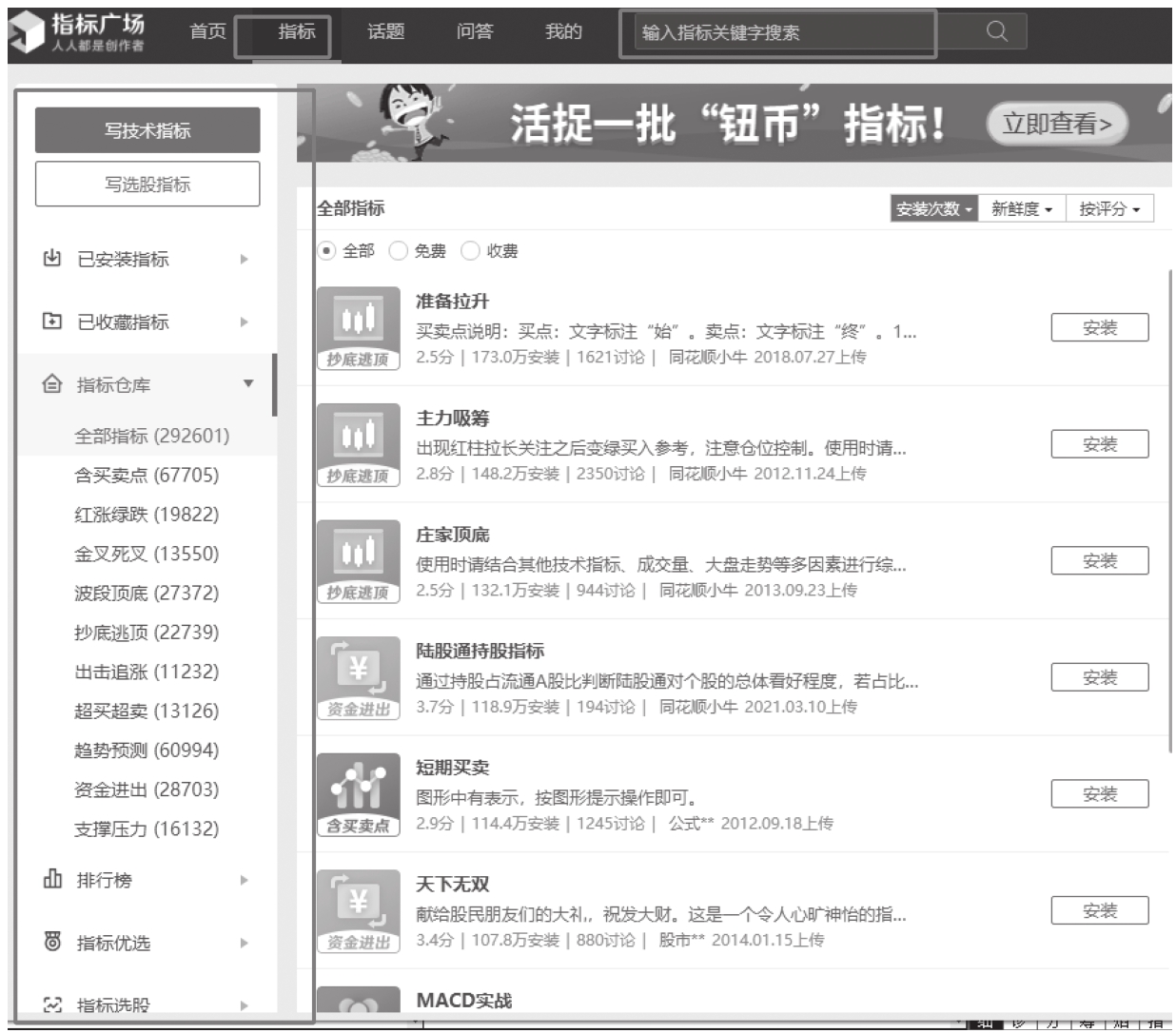1176x1033 pixels.
Task: Click the 写选股指标 button
Action: 147,184
